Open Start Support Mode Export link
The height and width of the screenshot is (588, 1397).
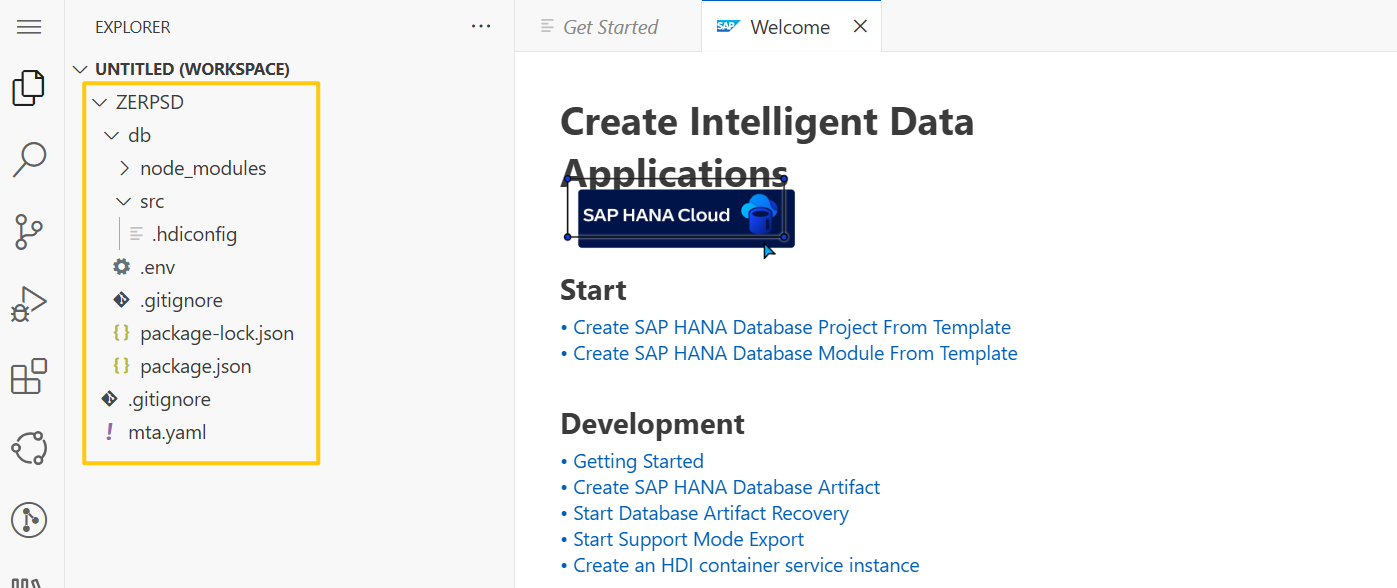pos(688,539)
